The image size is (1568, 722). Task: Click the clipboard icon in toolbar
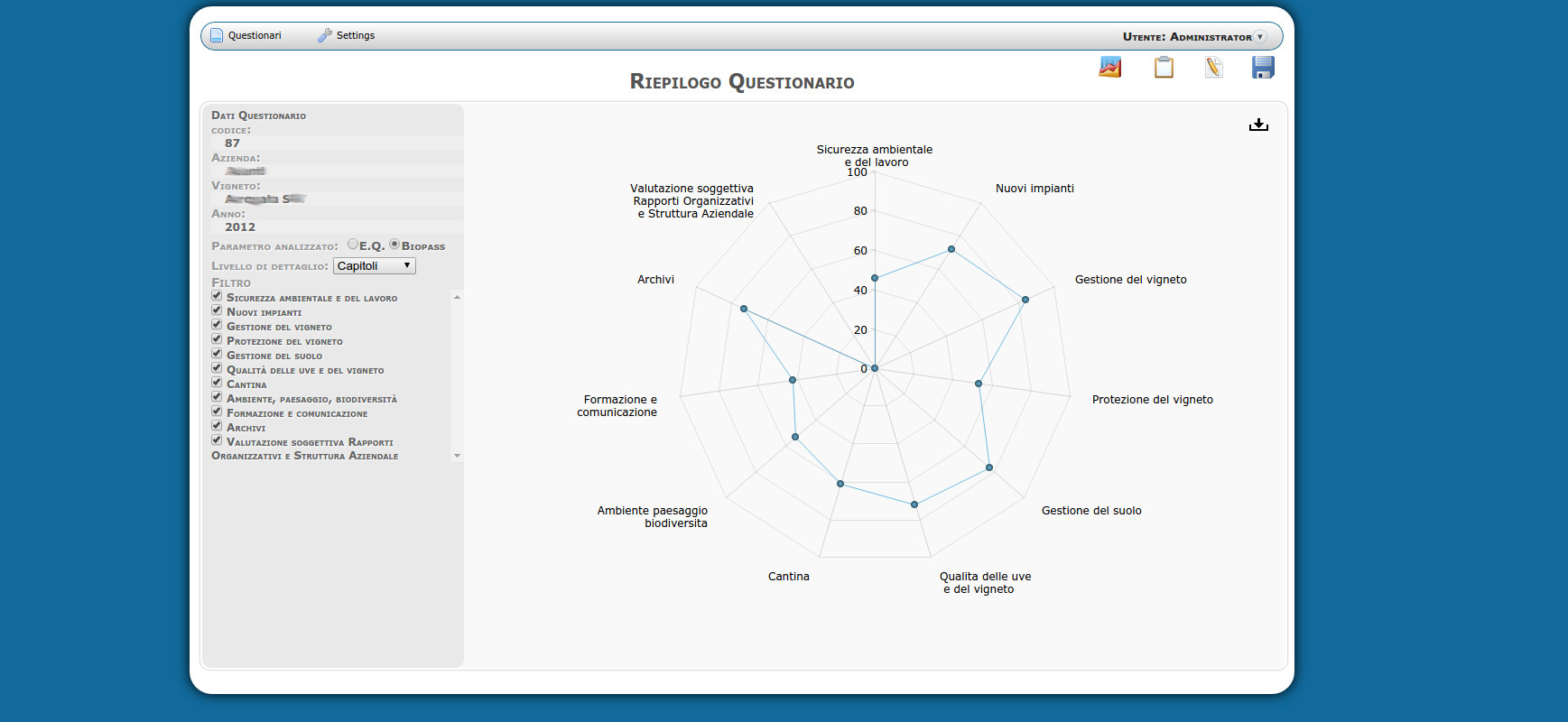[x=1164, y=67]
